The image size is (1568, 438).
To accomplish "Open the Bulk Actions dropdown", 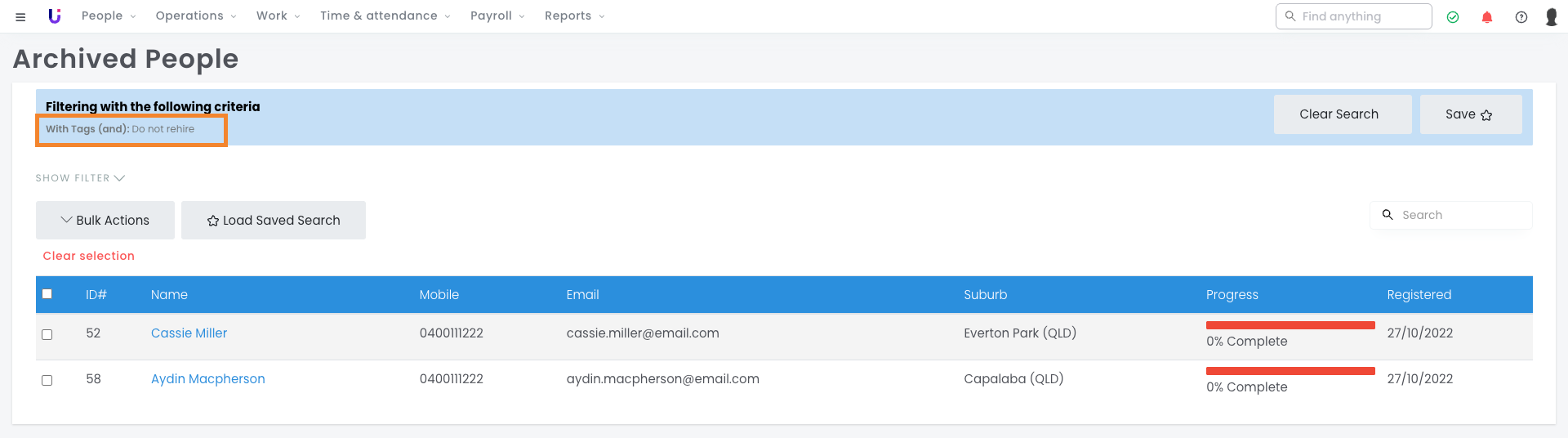I will (x=105, y=221).
